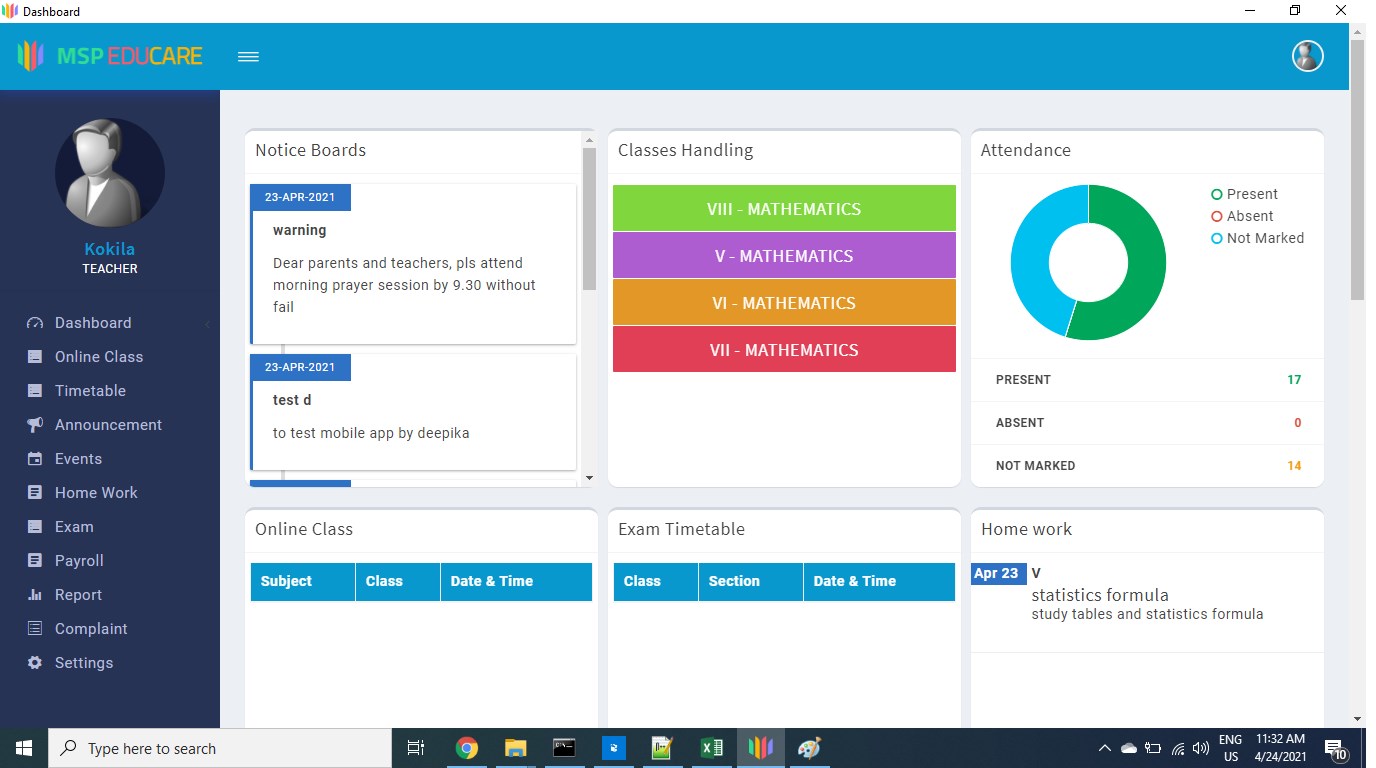Image resolution: width=1376 pixels, height=768 pixels.
Task: Click the Section header in Exam Timetable
Action: 751,581
